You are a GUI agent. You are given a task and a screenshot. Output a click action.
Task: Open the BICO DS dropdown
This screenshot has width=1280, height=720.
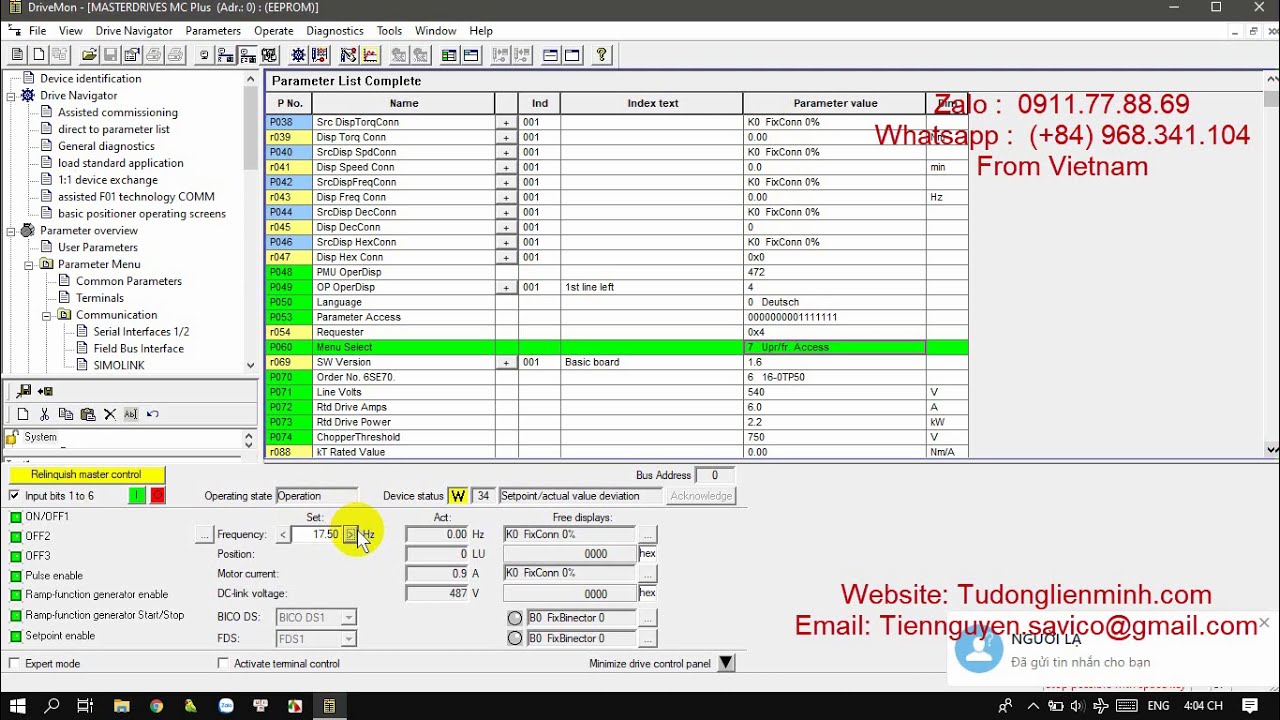tap(348, 618)
